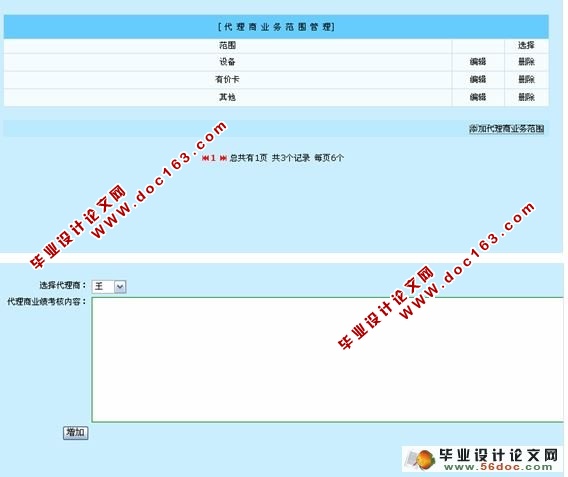The width and height of the screenshot is (568, 477).
Task: Edit the 其他 row
Action: pyautogui.click(x=477, y=97)
